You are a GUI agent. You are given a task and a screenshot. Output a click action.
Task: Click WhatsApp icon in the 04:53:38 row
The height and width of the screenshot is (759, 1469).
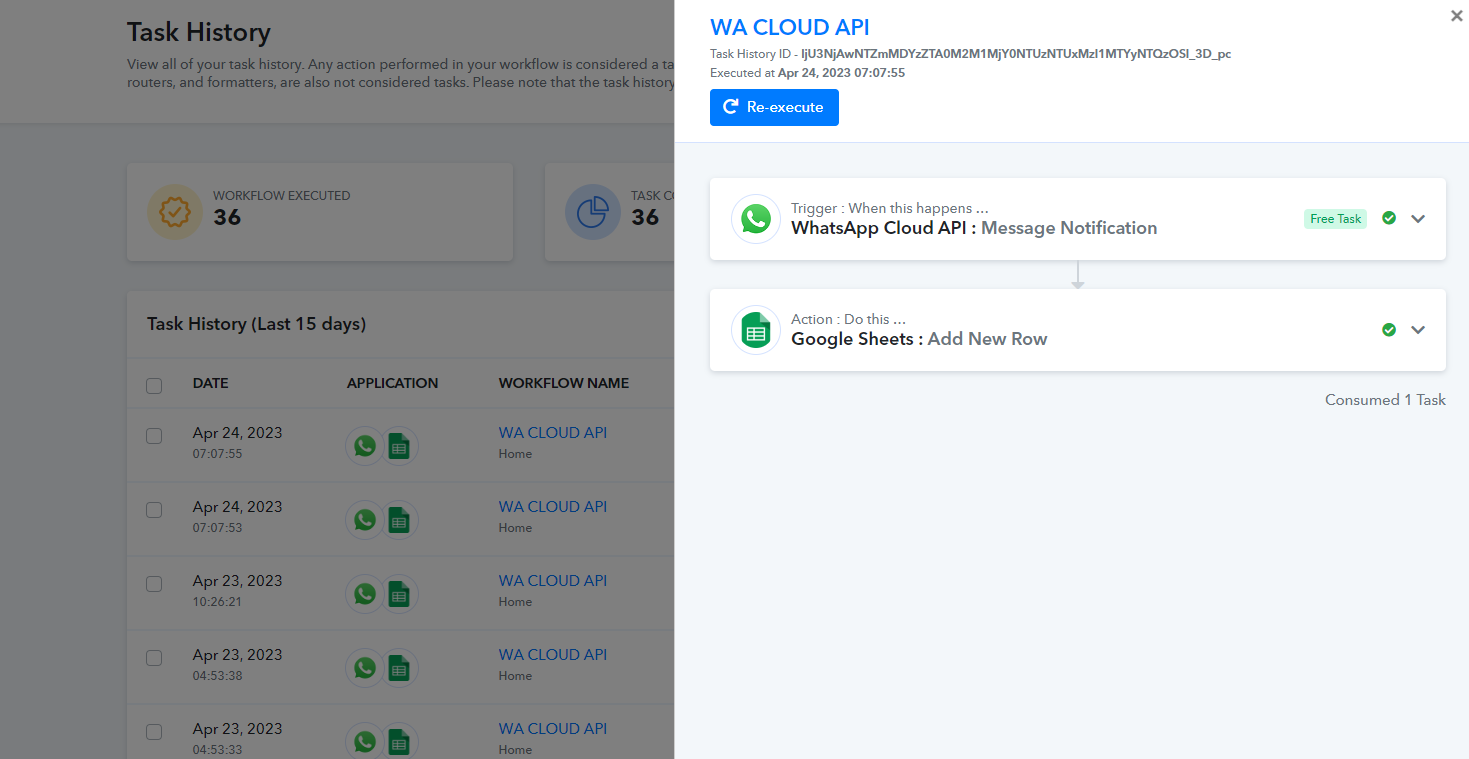tap(365, 667)
